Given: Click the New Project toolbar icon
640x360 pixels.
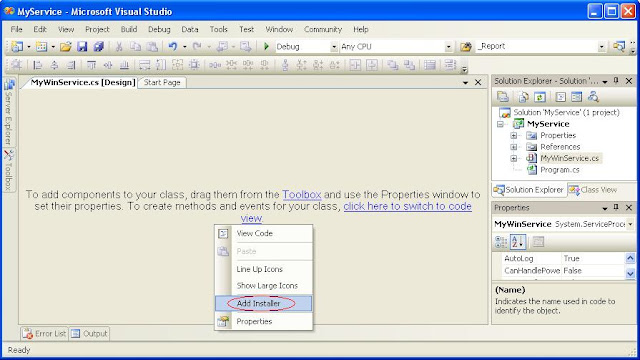Looking at the screenshot, I should tap(17, 47).
